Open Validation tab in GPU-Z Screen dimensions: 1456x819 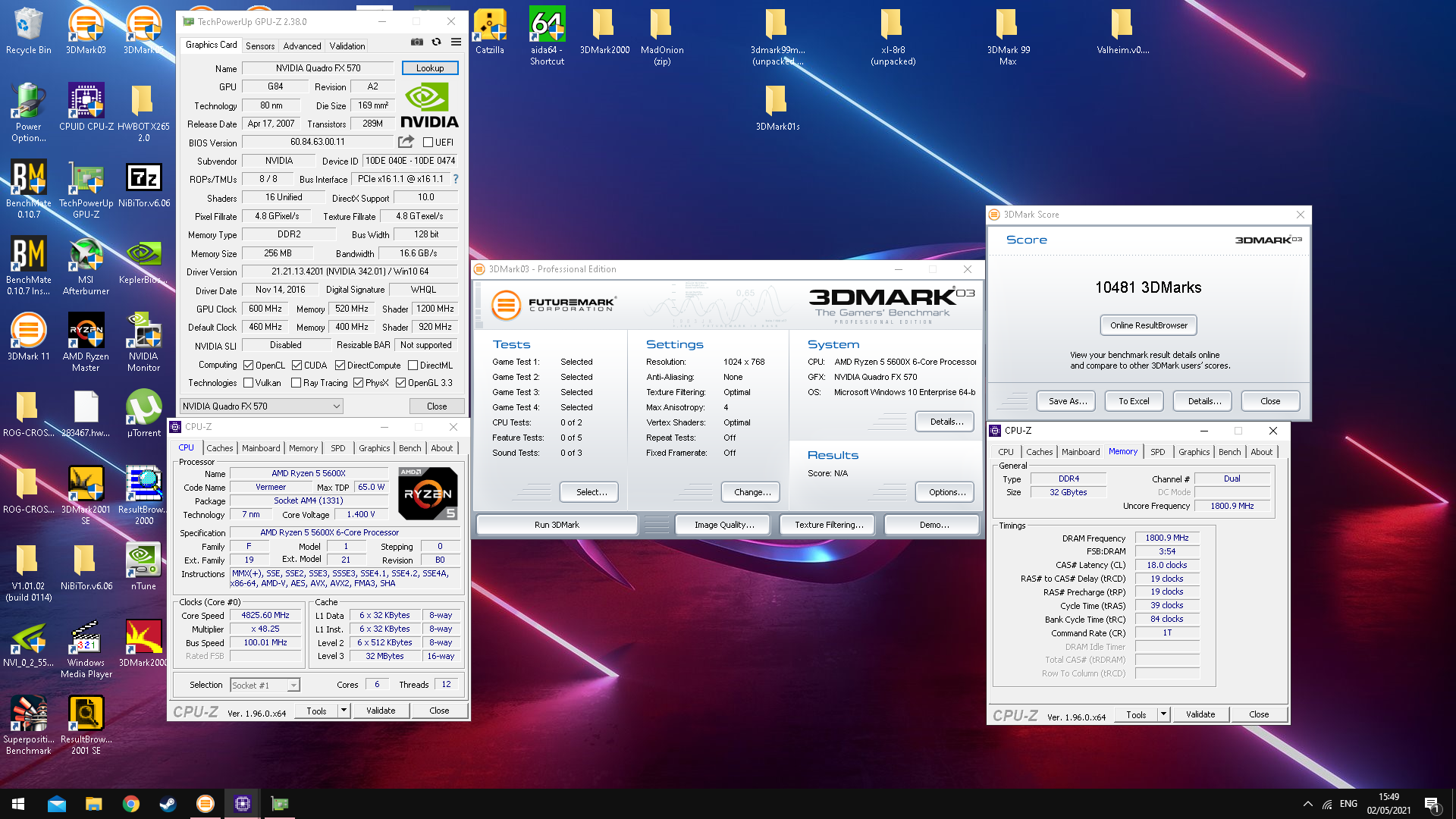click(347, 46)
